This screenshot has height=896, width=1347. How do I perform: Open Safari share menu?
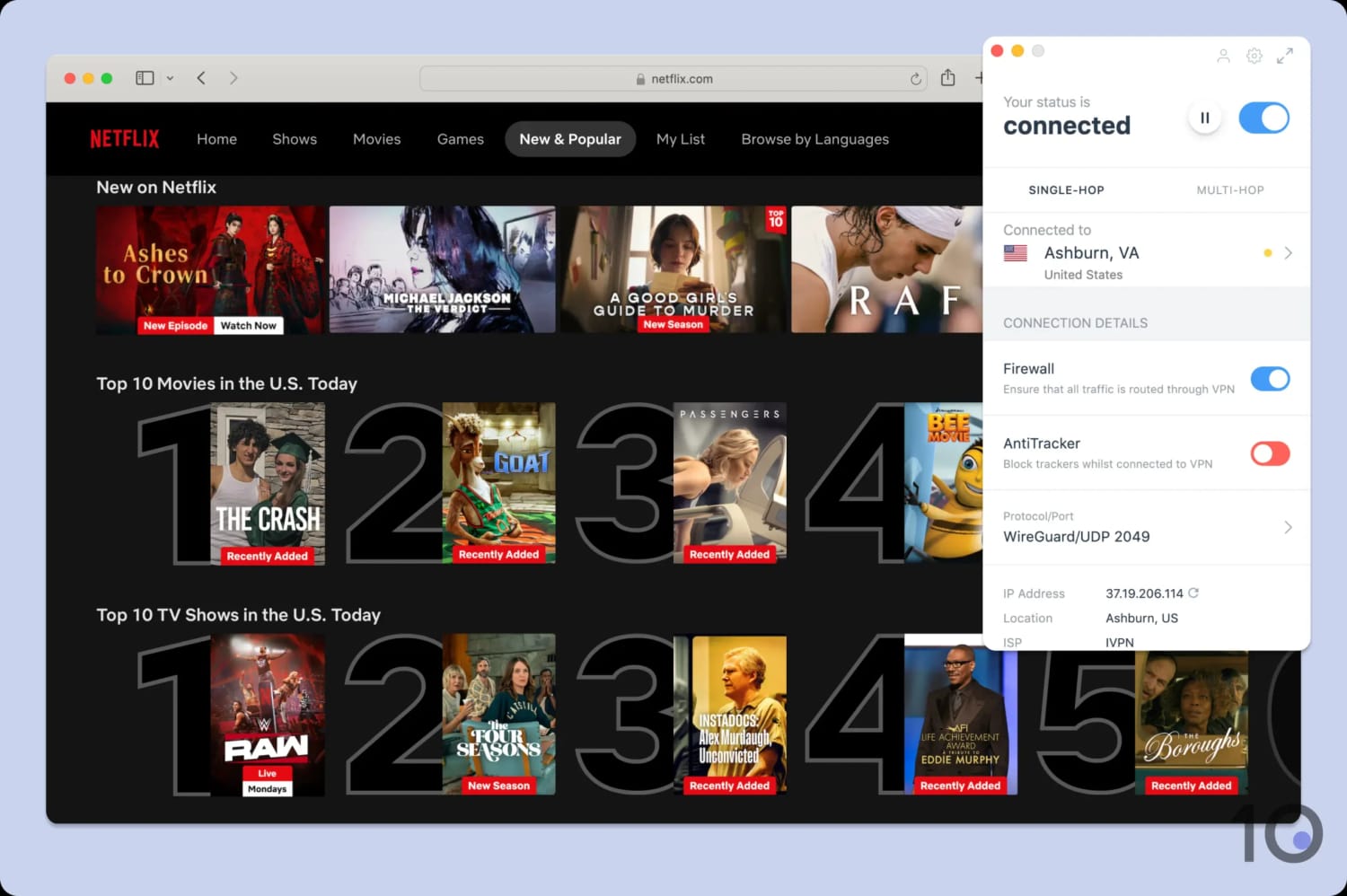click(947, 78)
